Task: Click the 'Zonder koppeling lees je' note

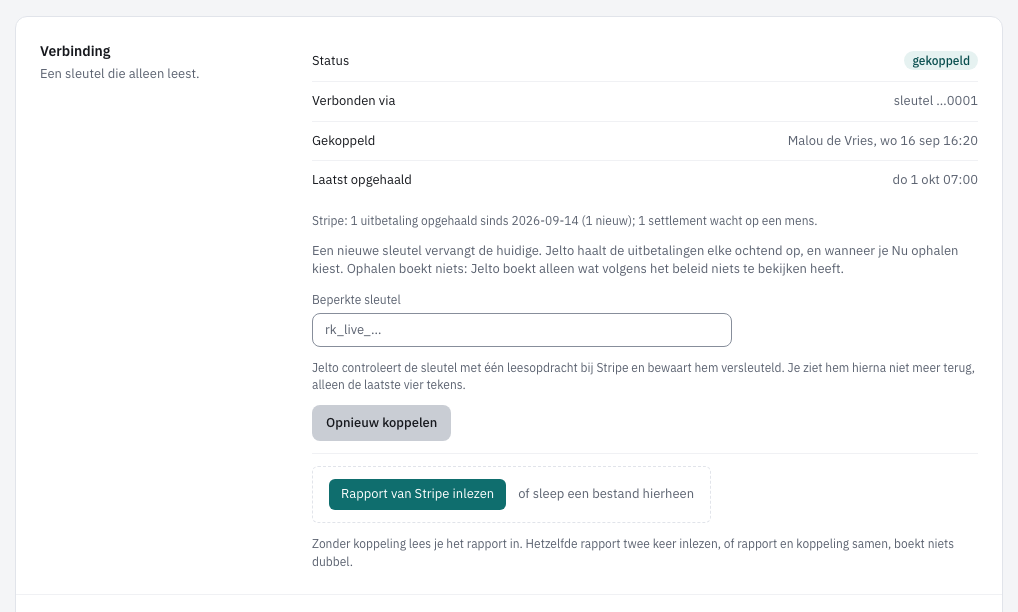Action: click(x=633, y=553)
